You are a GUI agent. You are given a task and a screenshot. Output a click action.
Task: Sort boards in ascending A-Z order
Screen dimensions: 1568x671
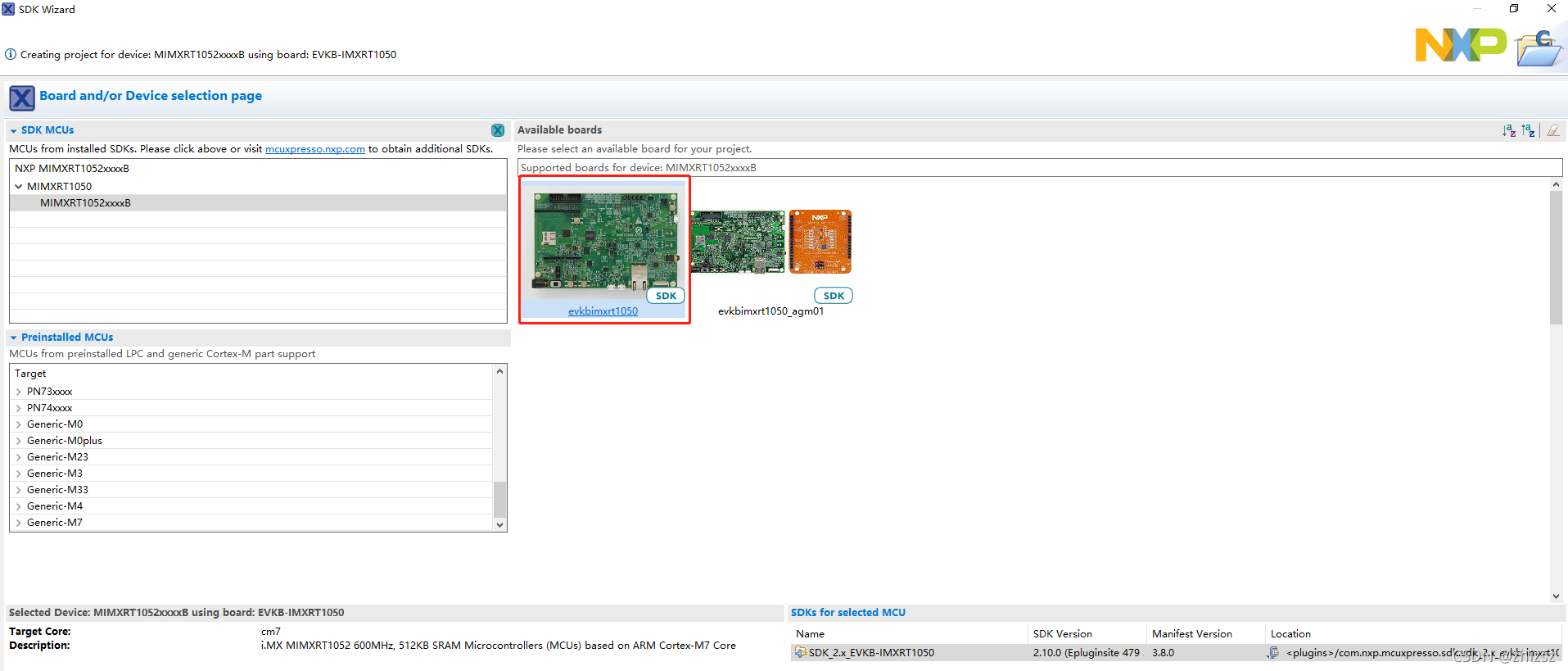[x=1509, y=130]
